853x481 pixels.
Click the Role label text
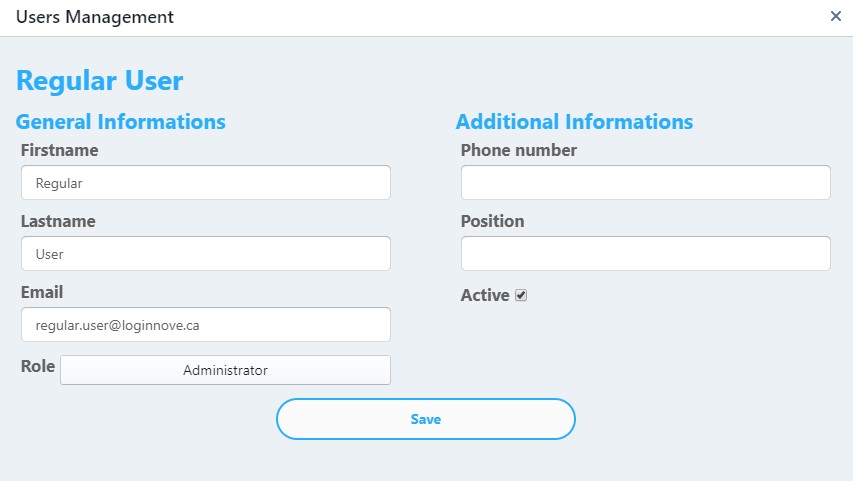click(x=38, y=367)
